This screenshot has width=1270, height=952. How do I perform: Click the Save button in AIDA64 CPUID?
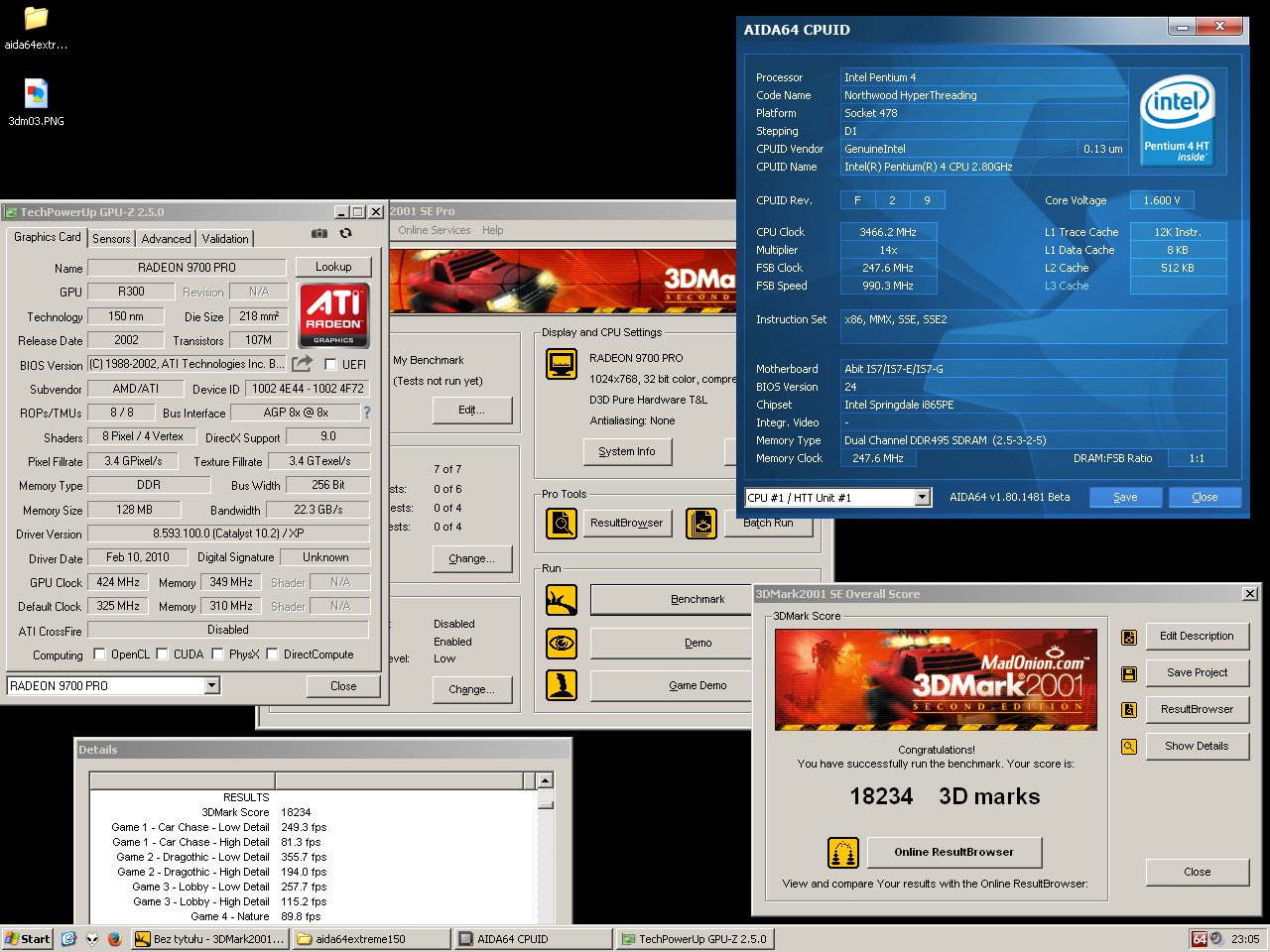coord(1125,497)
